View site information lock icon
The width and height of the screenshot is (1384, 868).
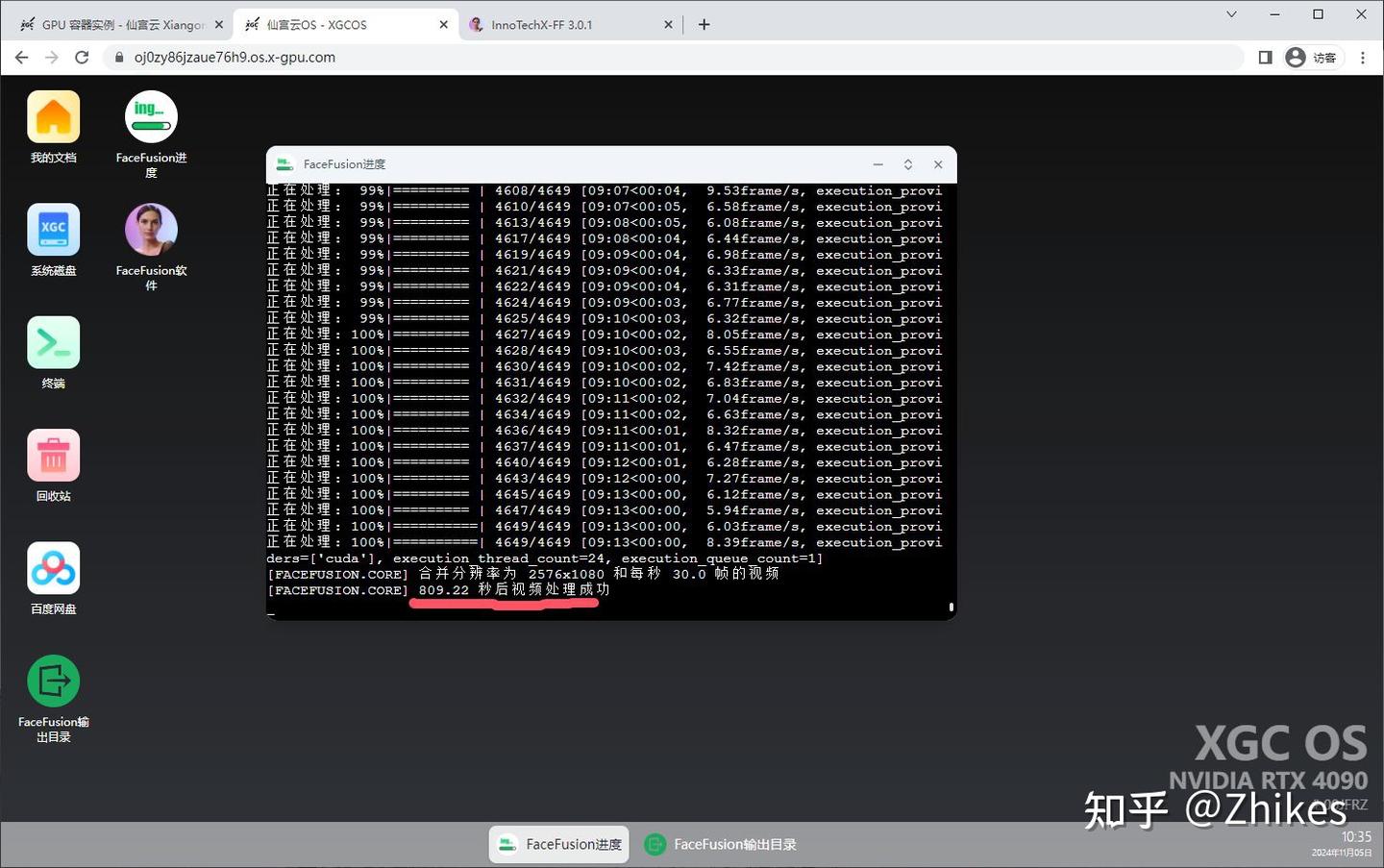(119, 58)
